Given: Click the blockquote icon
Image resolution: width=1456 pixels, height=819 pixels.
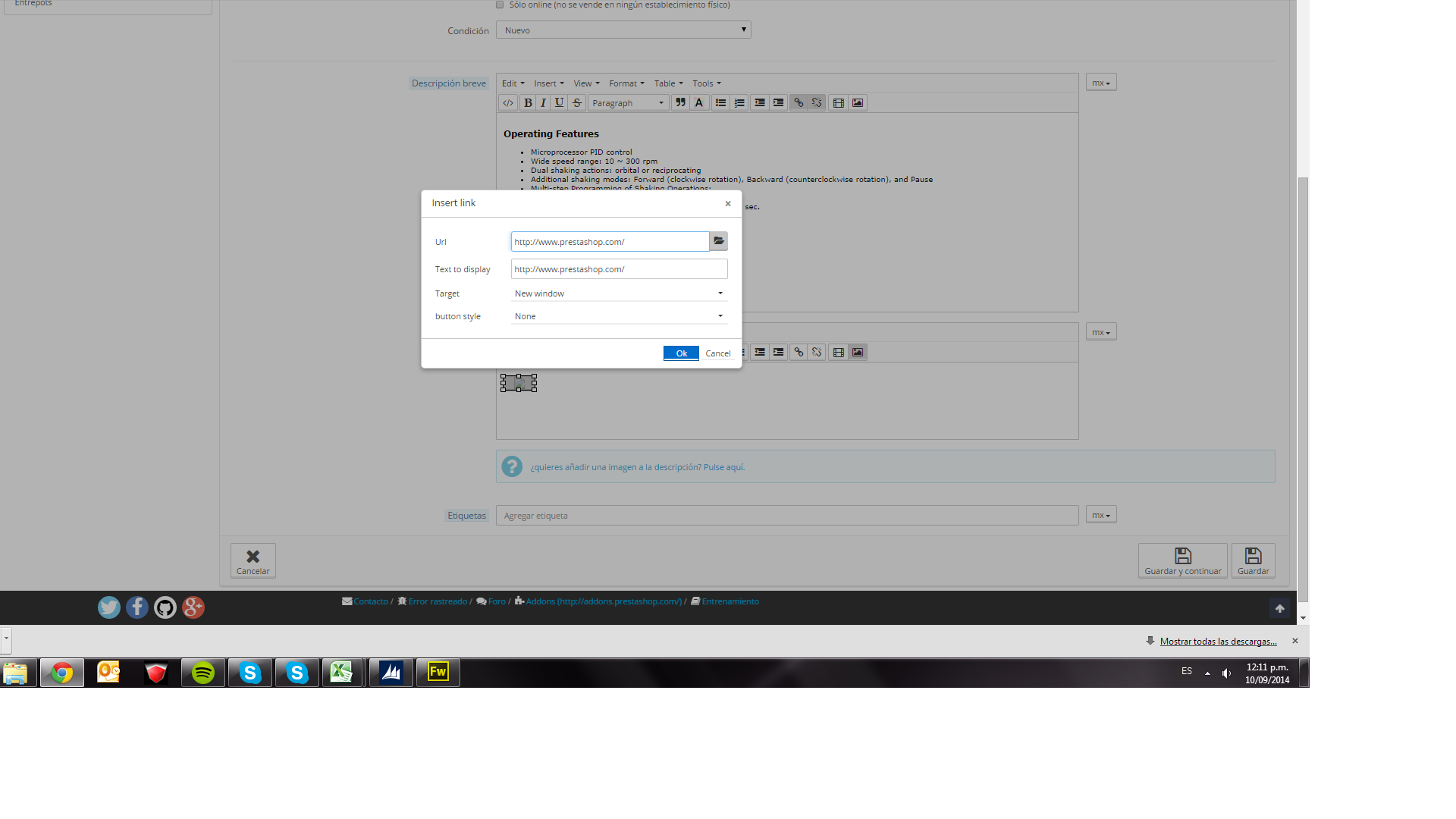Looking at the screenshot, I should 680,103.
